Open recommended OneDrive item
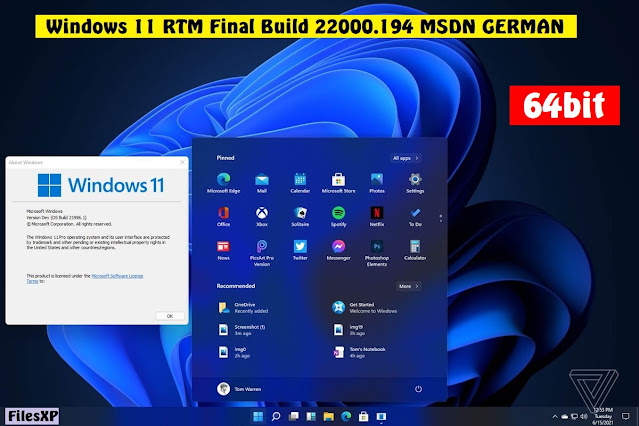The image size is (639, 426). 243,308
